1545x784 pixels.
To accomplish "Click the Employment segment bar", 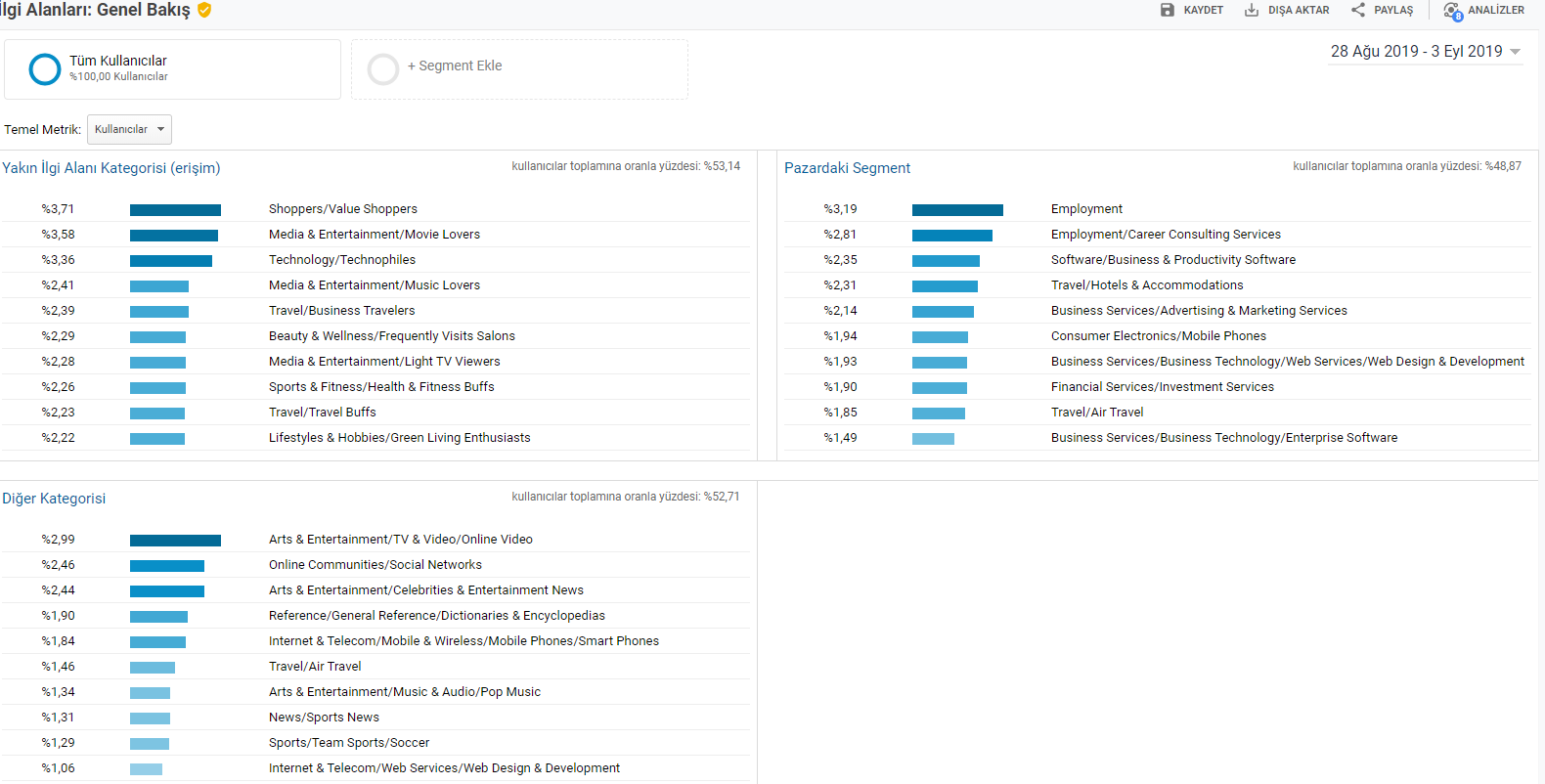I will (x=957, y=209).
